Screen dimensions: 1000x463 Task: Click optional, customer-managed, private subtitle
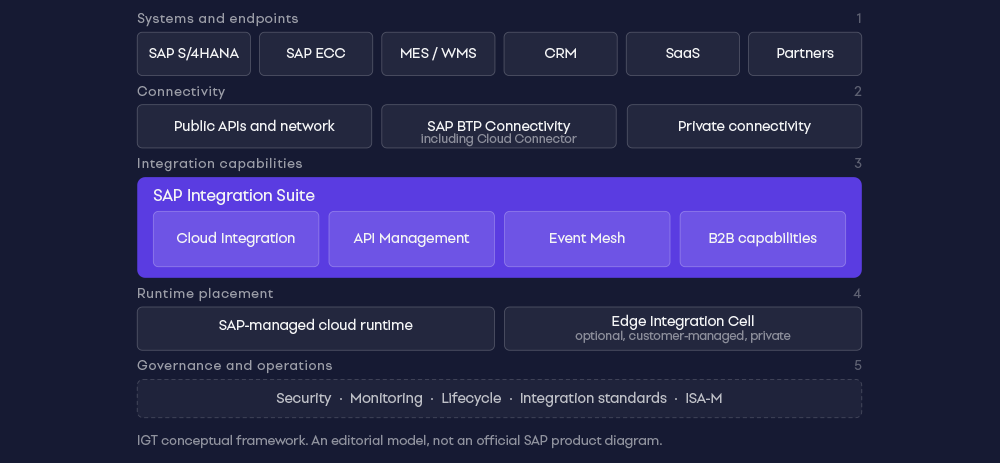click(683, 336)
